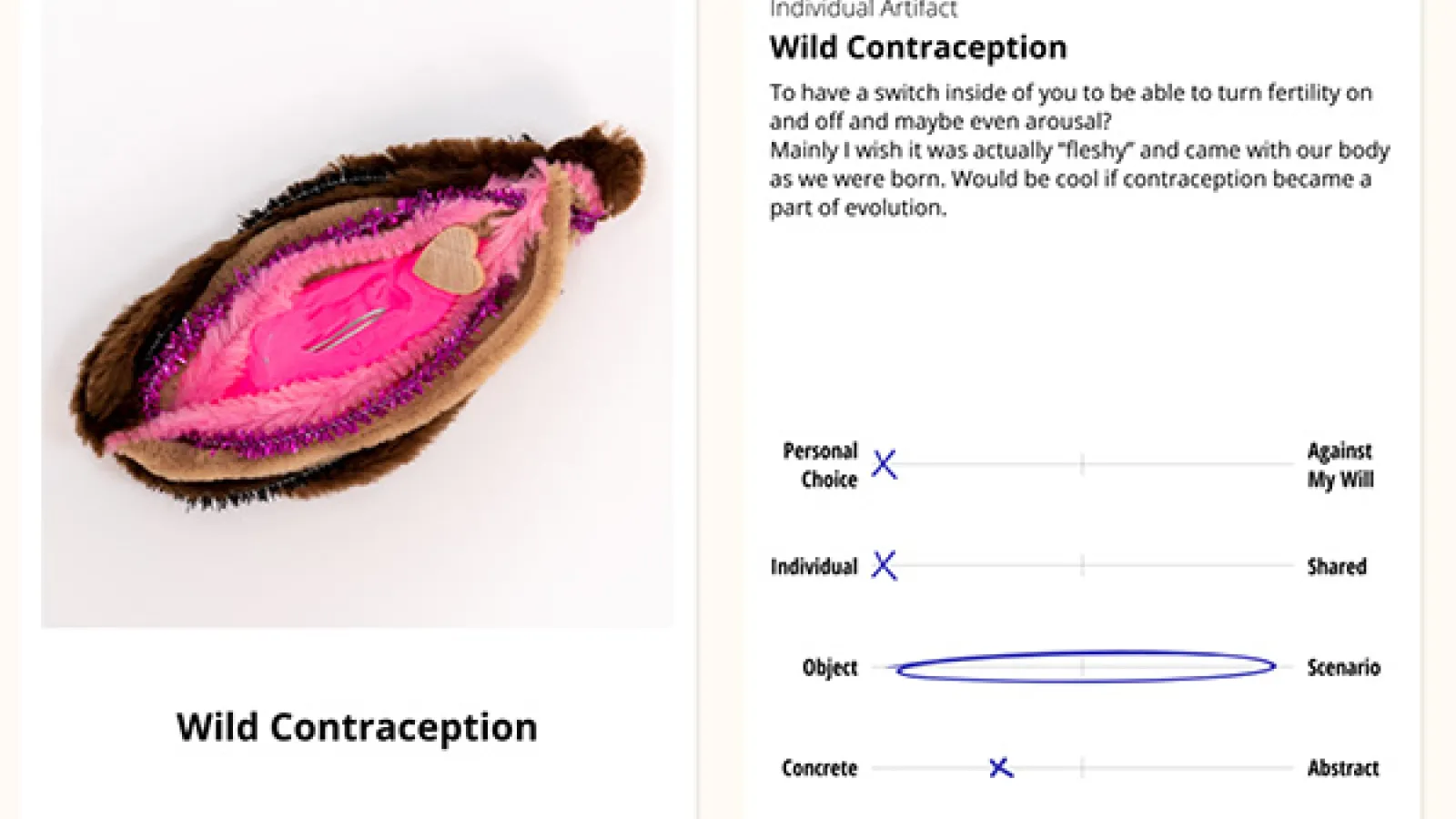
Task: Click the Individual Artifact label
Action: point(863,10)
